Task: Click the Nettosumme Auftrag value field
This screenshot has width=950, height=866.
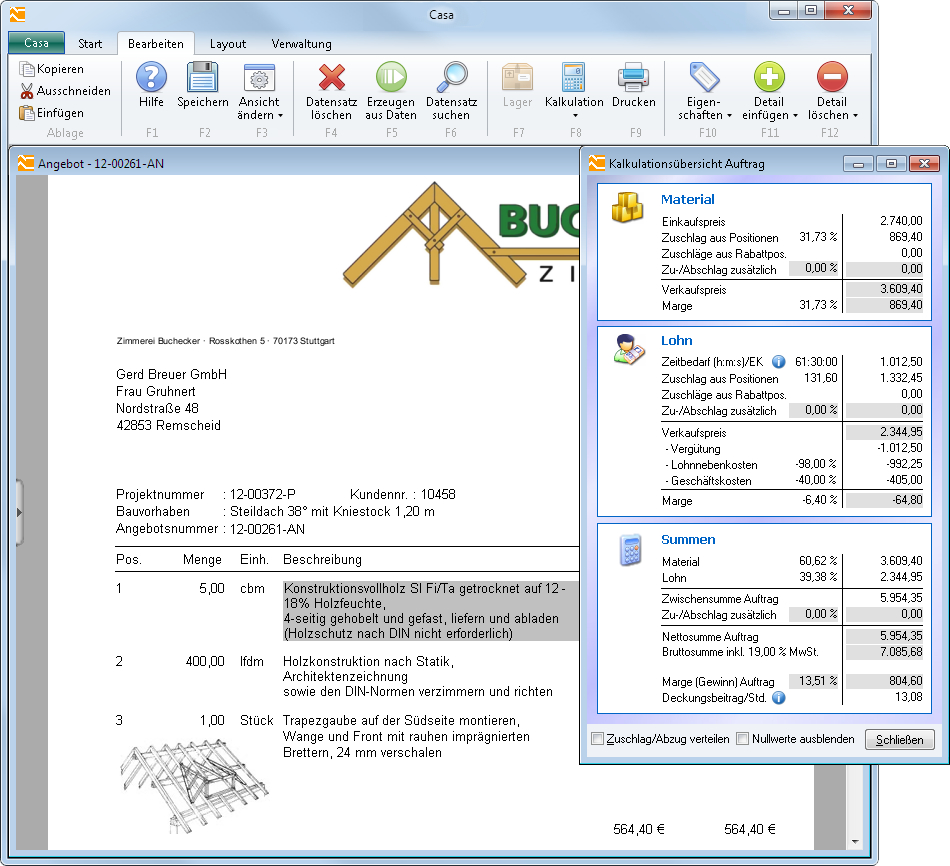Action: tap(885, 636)
